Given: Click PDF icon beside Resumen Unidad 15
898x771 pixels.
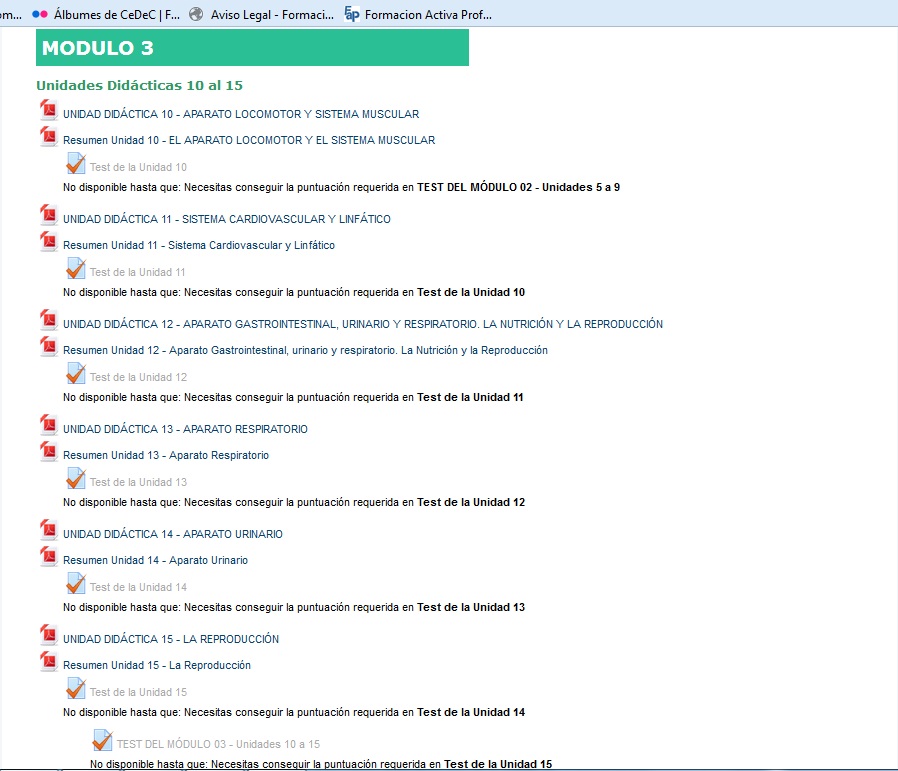Looking at the screenshot, I should [x=48, y=662].
